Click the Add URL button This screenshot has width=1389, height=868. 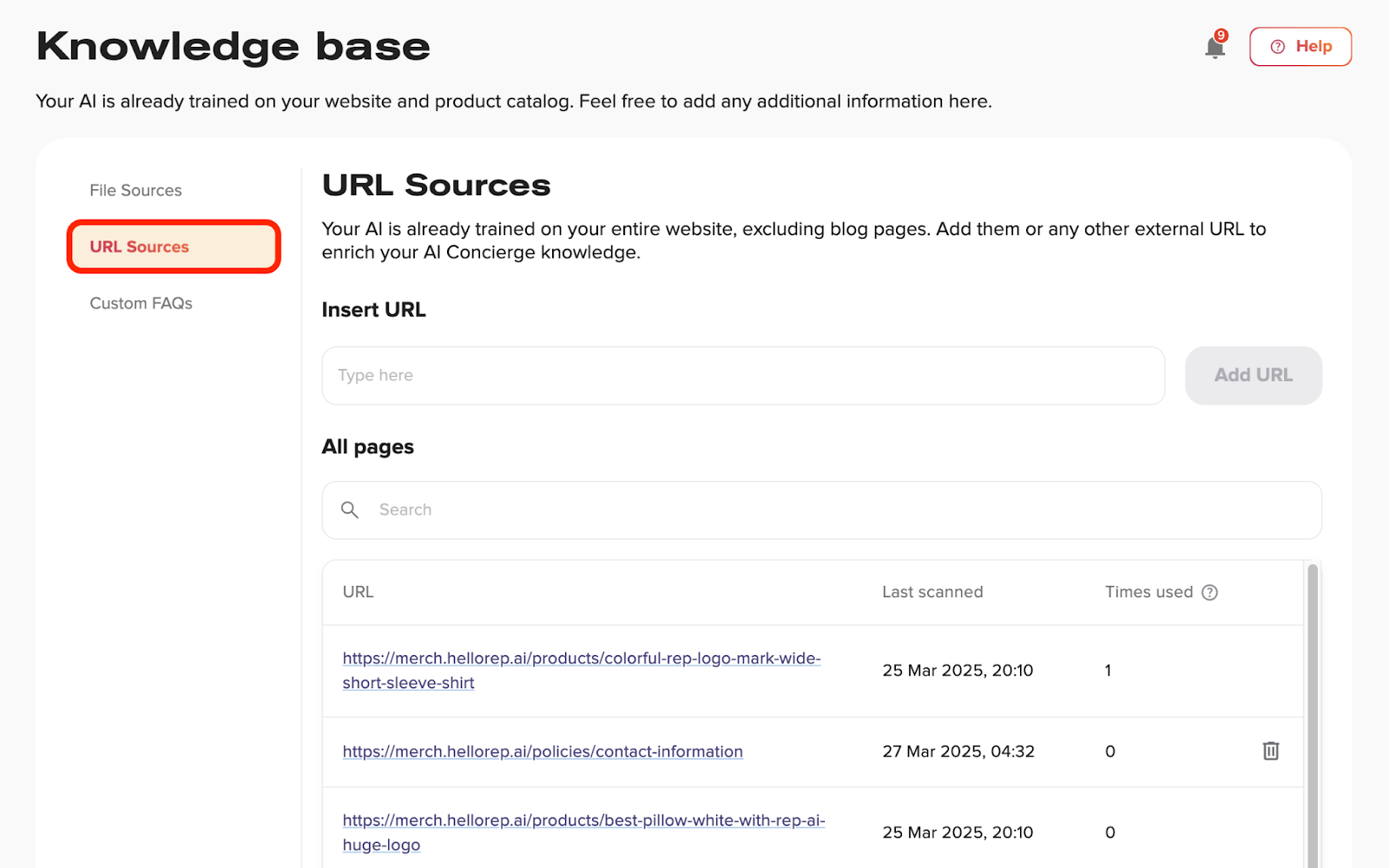tap(1254, 376)
